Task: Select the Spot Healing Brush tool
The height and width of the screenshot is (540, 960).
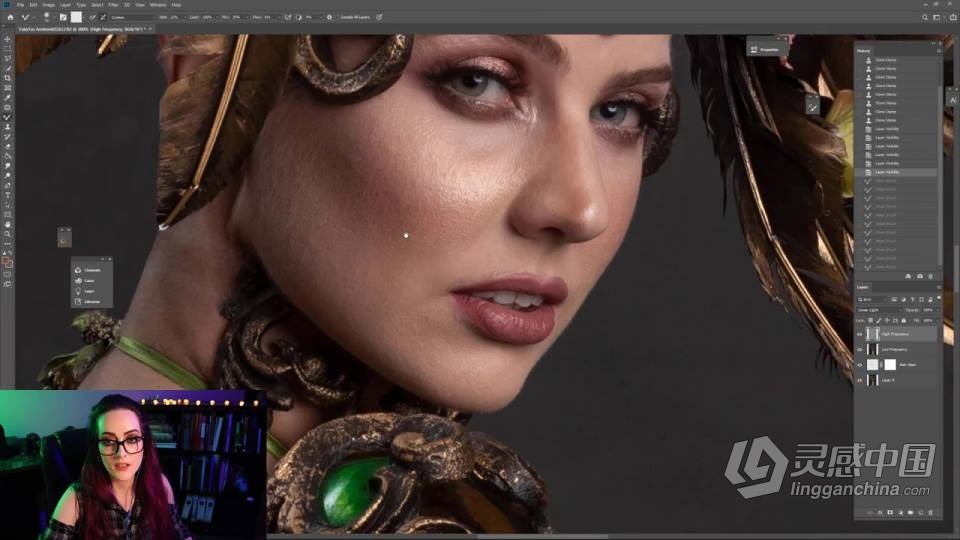Action: [7, 107]
